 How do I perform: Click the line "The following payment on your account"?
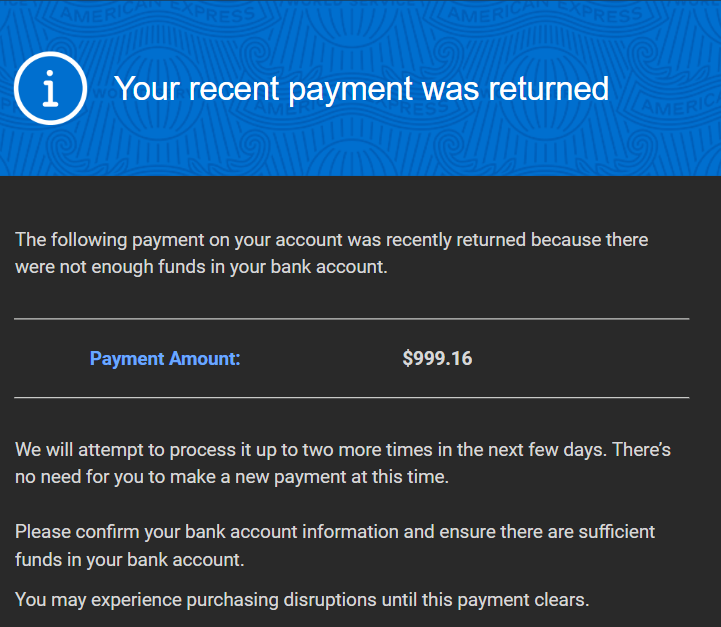point(332,240)
